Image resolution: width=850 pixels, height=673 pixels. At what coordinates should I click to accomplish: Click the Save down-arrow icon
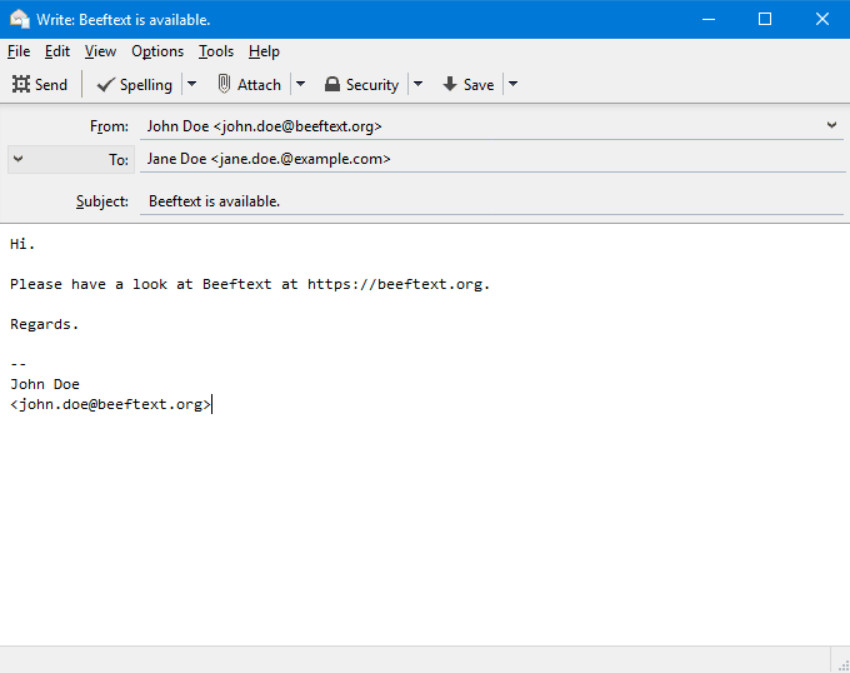(449, 84)
